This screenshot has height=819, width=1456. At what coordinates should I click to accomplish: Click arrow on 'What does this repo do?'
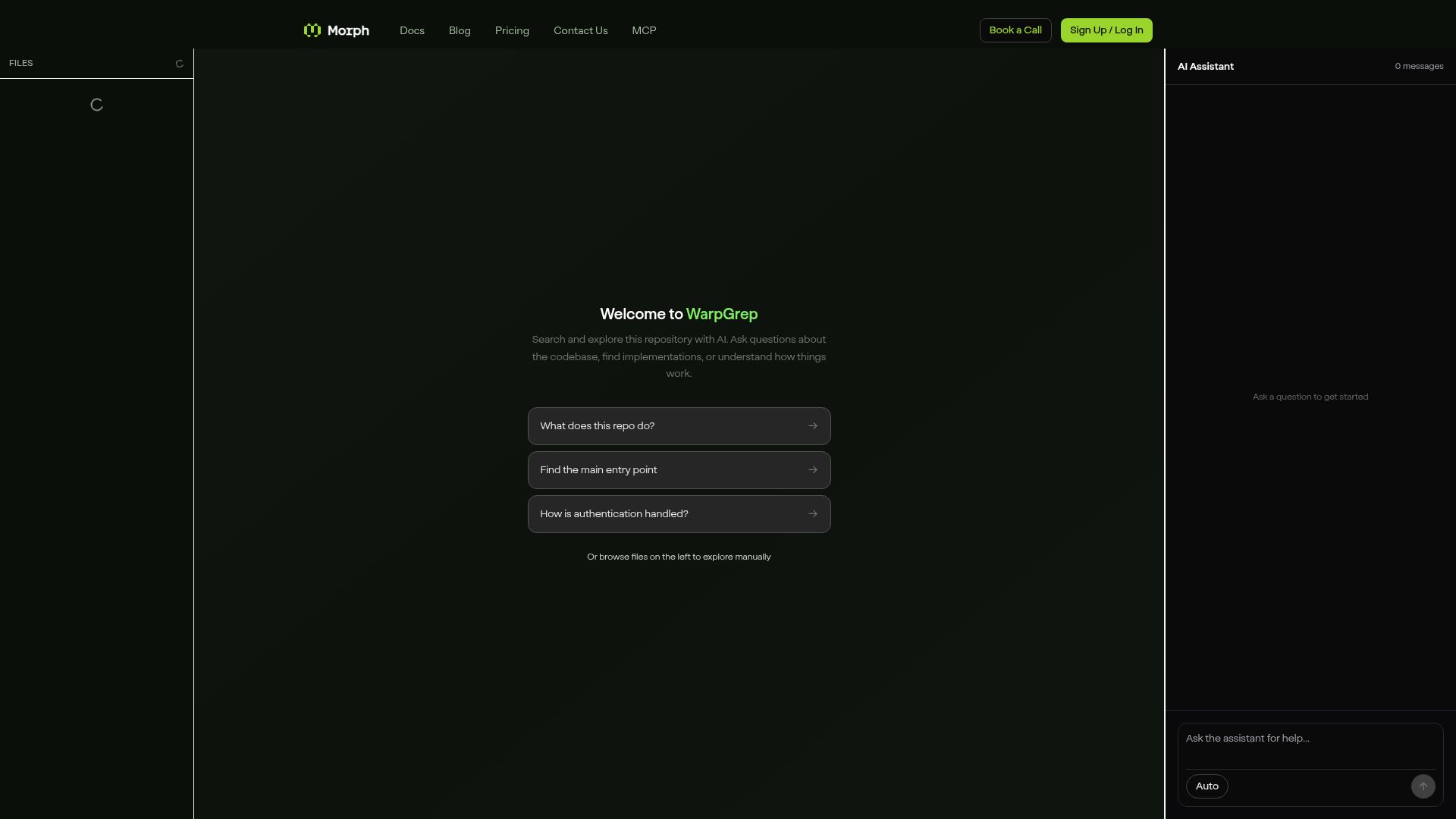(813, 426)
